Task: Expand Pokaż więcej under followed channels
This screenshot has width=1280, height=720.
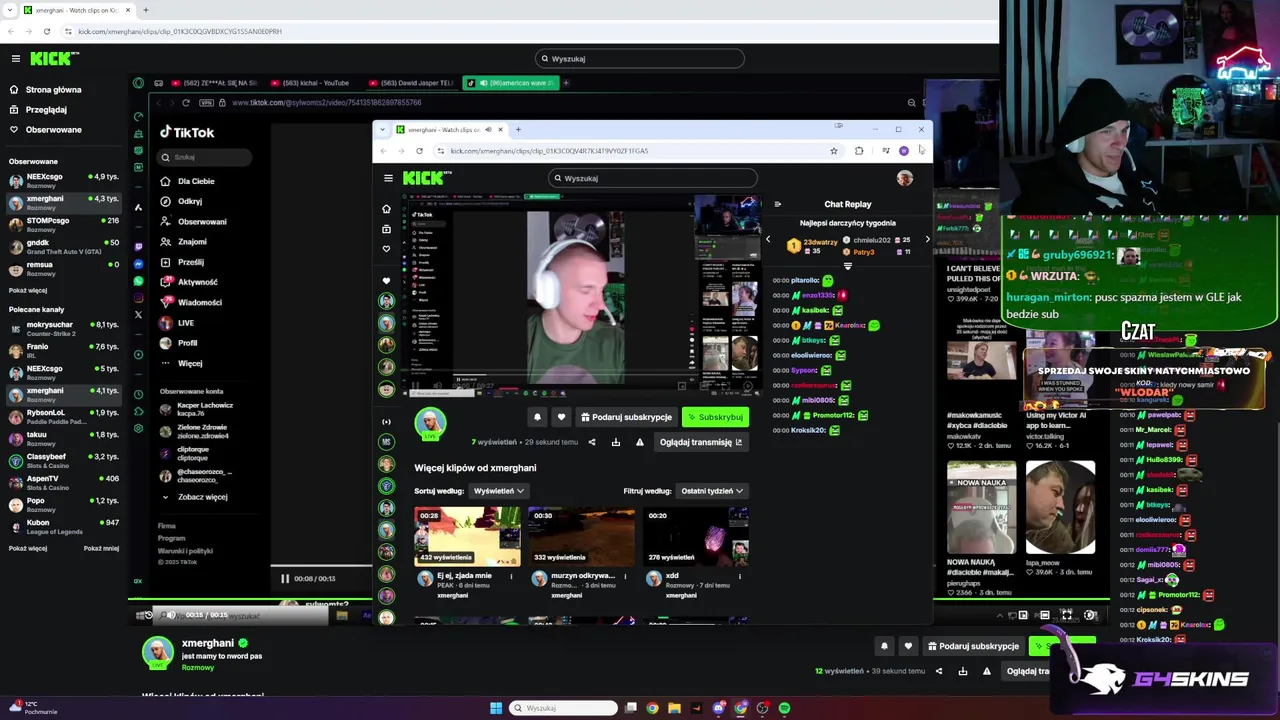Action: (x=28, y=290)
